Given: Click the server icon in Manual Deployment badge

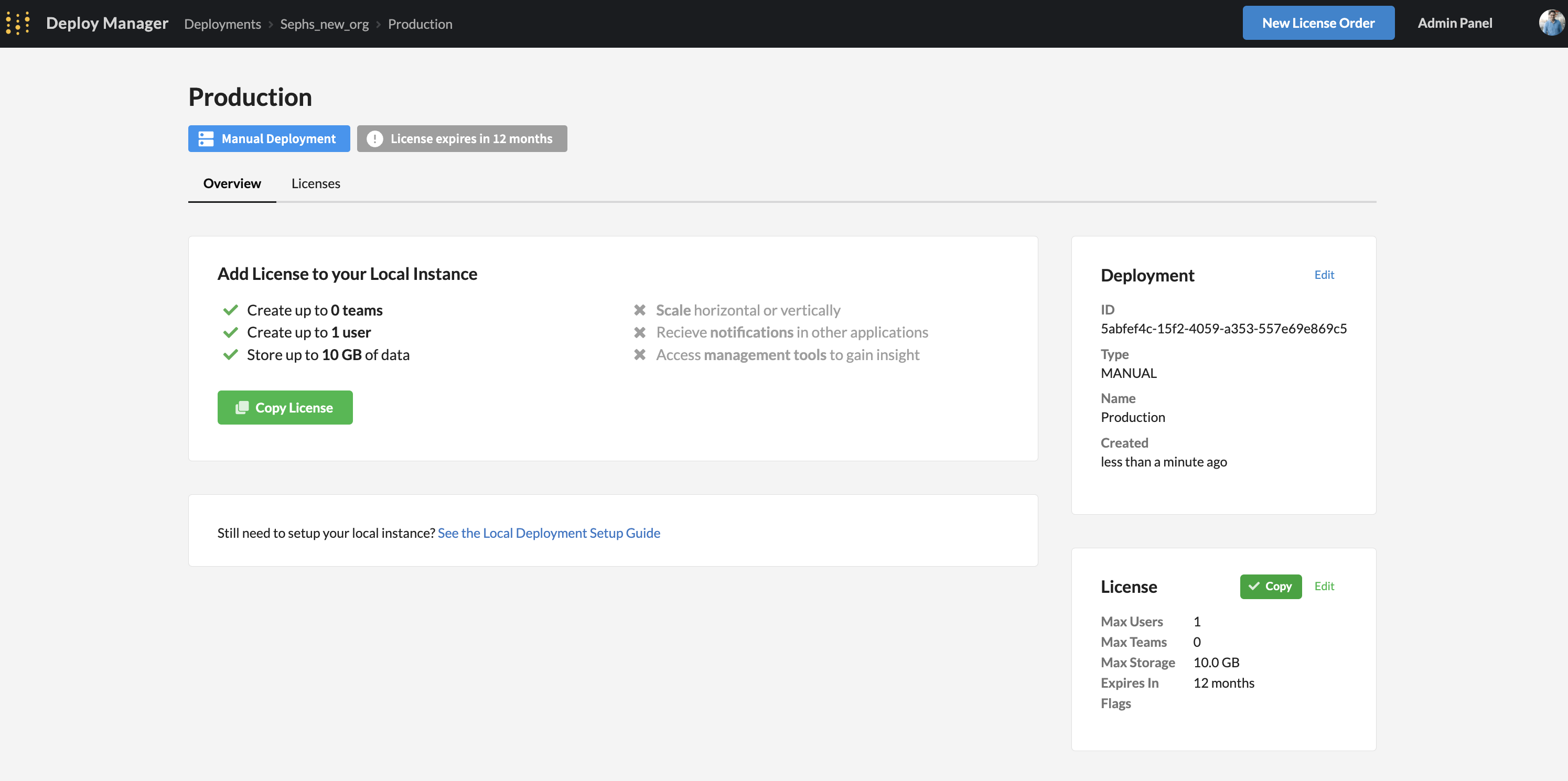Looking at the screenshot, I should point(206,139).
